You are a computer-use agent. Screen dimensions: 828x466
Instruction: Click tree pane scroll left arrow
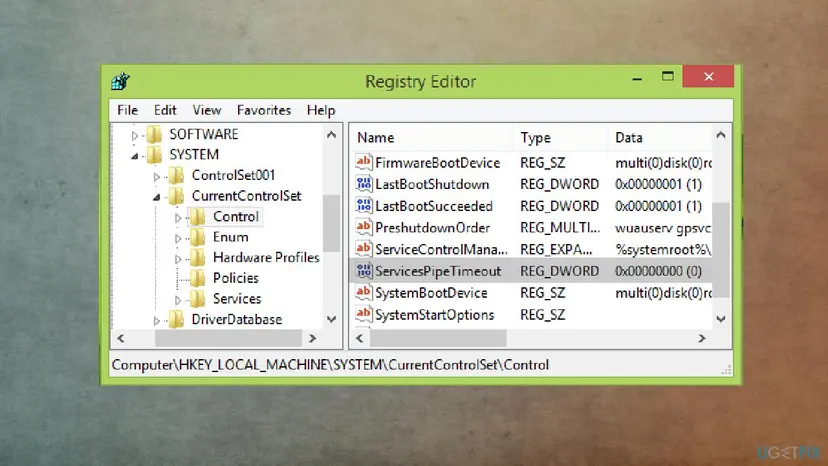click(121, 338)
